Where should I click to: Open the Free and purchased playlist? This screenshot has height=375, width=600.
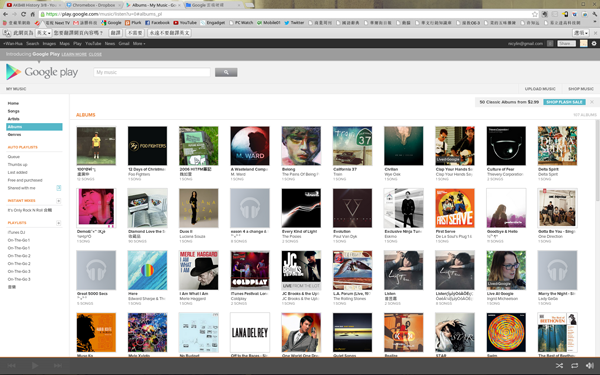(25, 180)
